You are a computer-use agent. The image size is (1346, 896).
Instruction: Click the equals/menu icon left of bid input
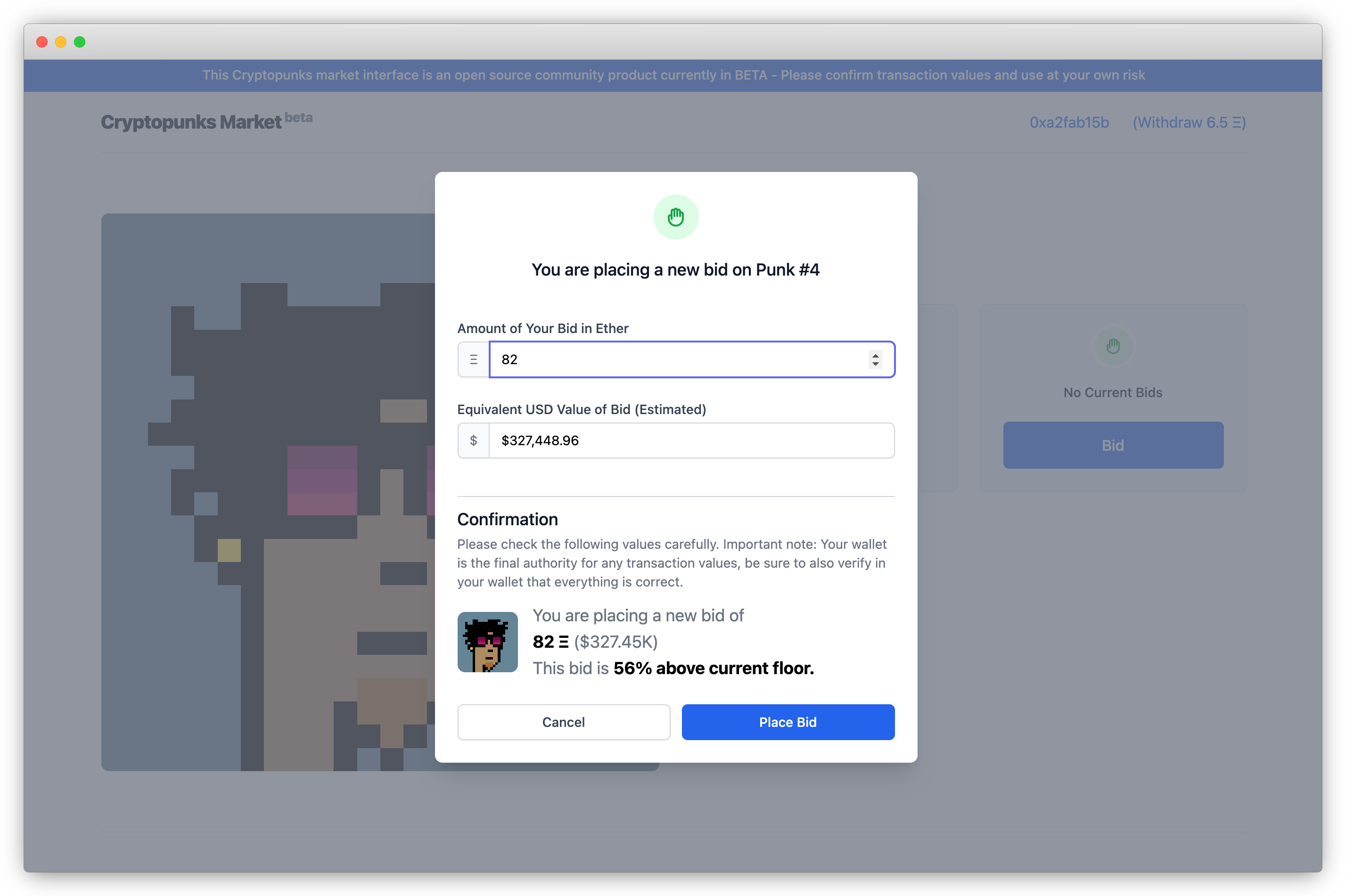point(473,359)
